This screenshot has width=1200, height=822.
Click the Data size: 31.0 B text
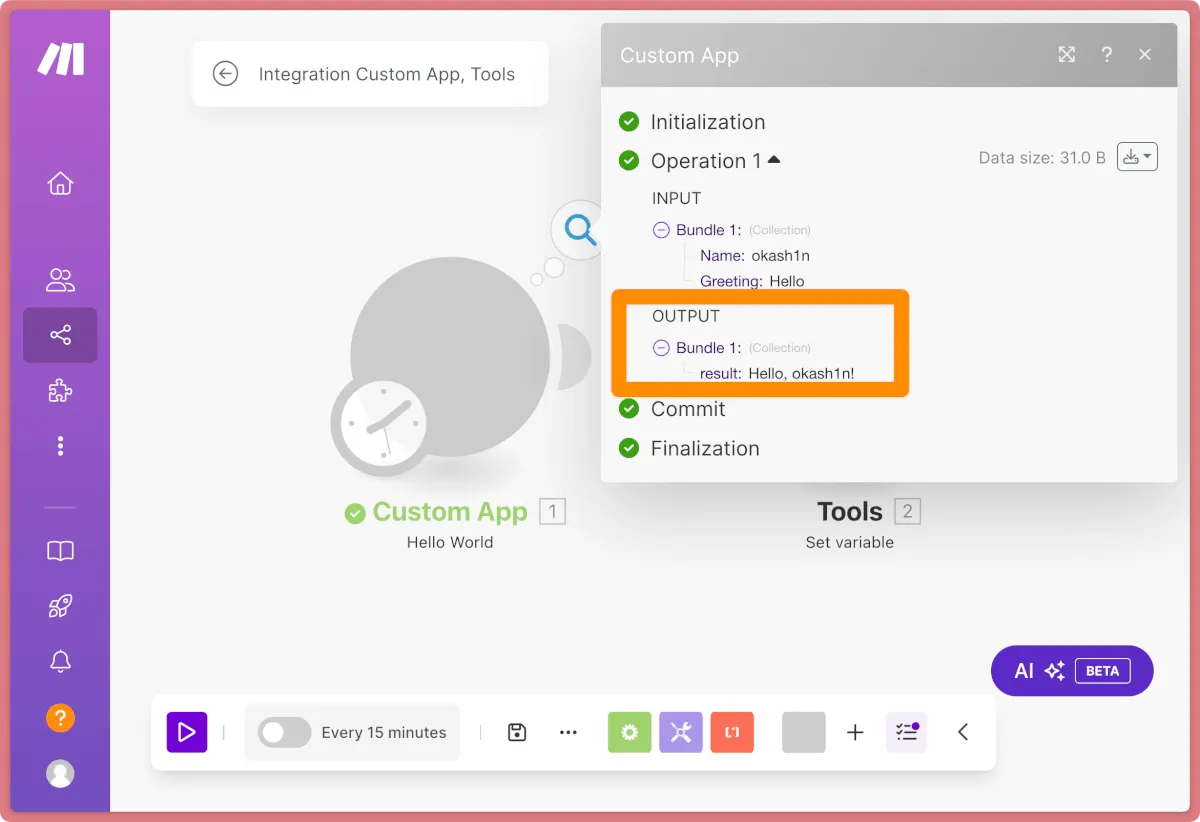1042,158
